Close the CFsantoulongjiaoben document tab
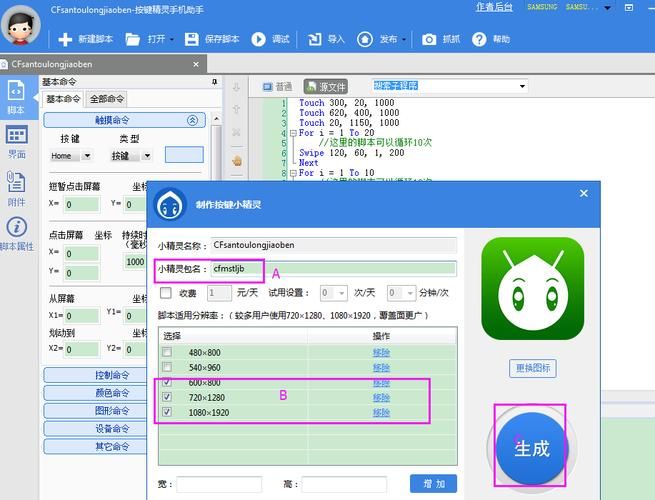655x500 pixels. [196, 64]
